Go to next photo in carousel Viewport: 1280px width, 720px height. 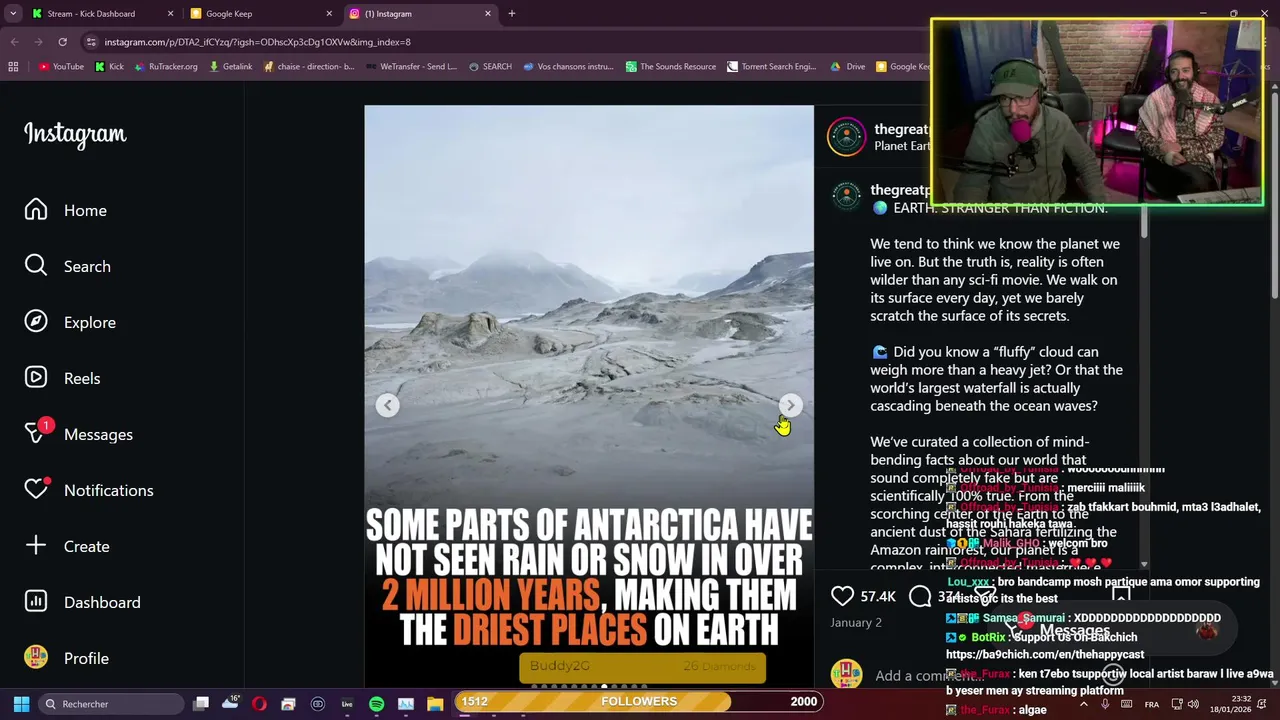pos(790,405)
